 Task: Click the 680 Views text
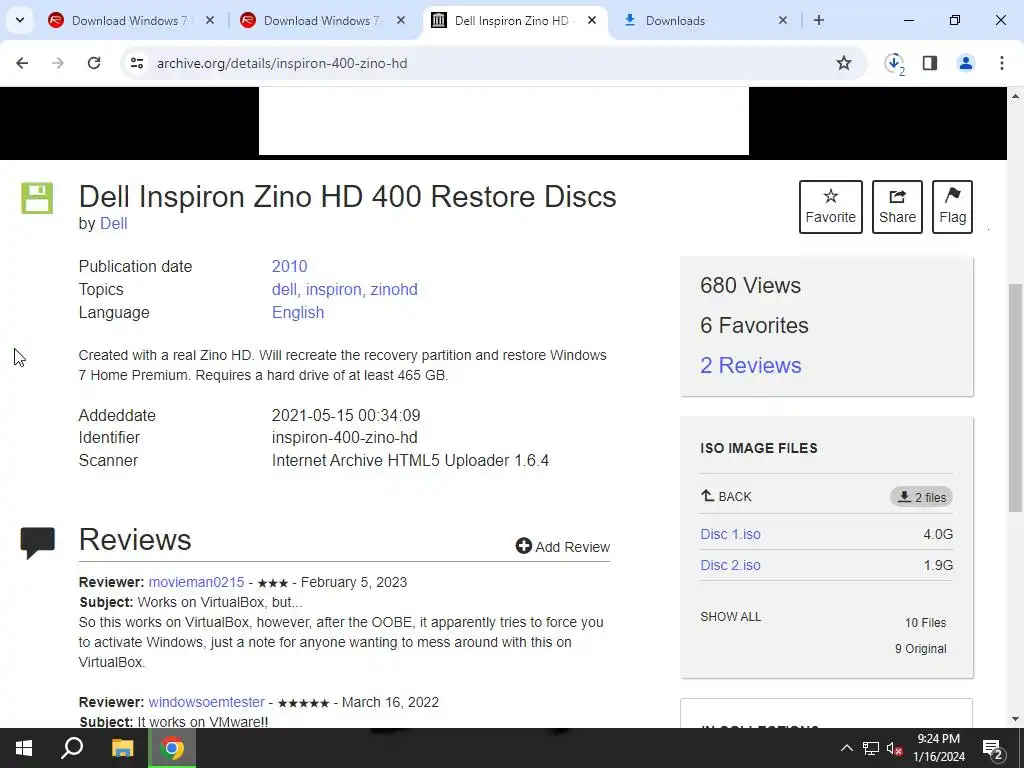[x=750, y=285]
